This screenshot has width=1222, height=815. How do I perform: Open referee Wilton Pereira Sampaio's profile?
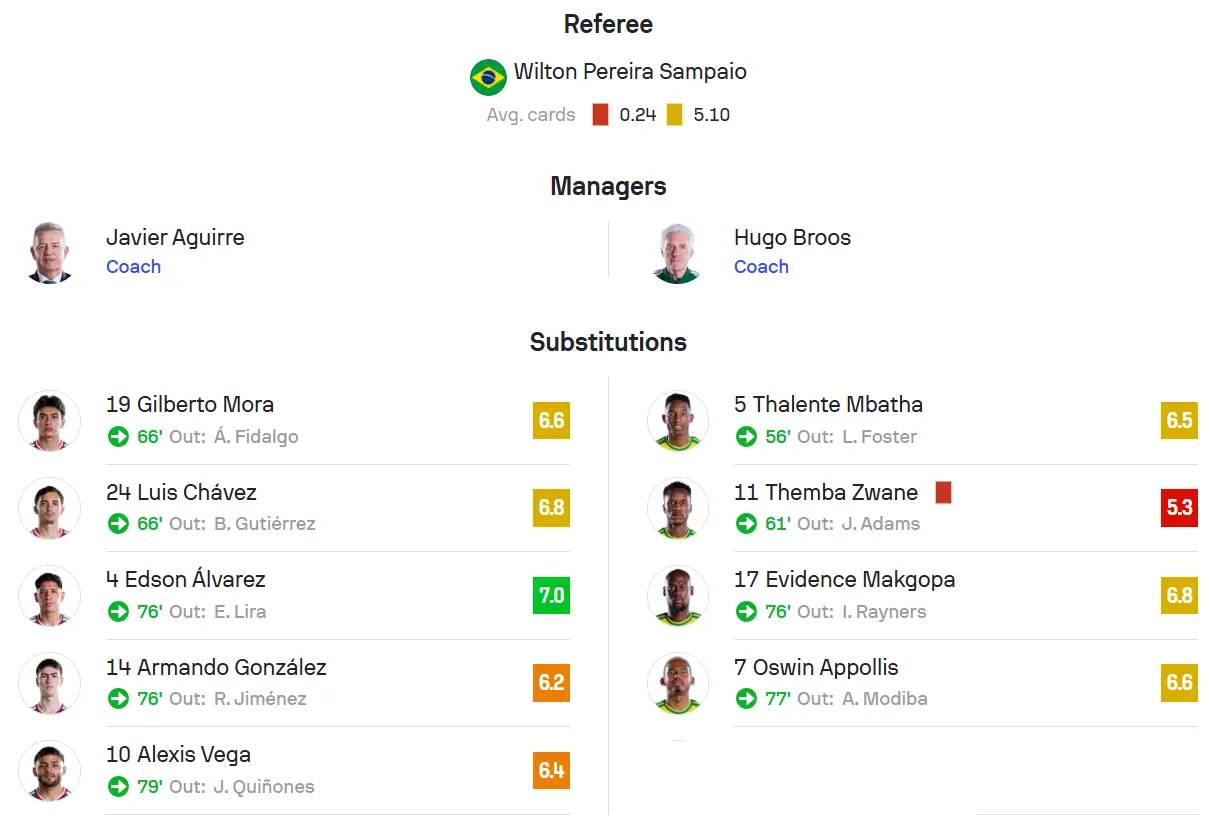tap(630, 72)
